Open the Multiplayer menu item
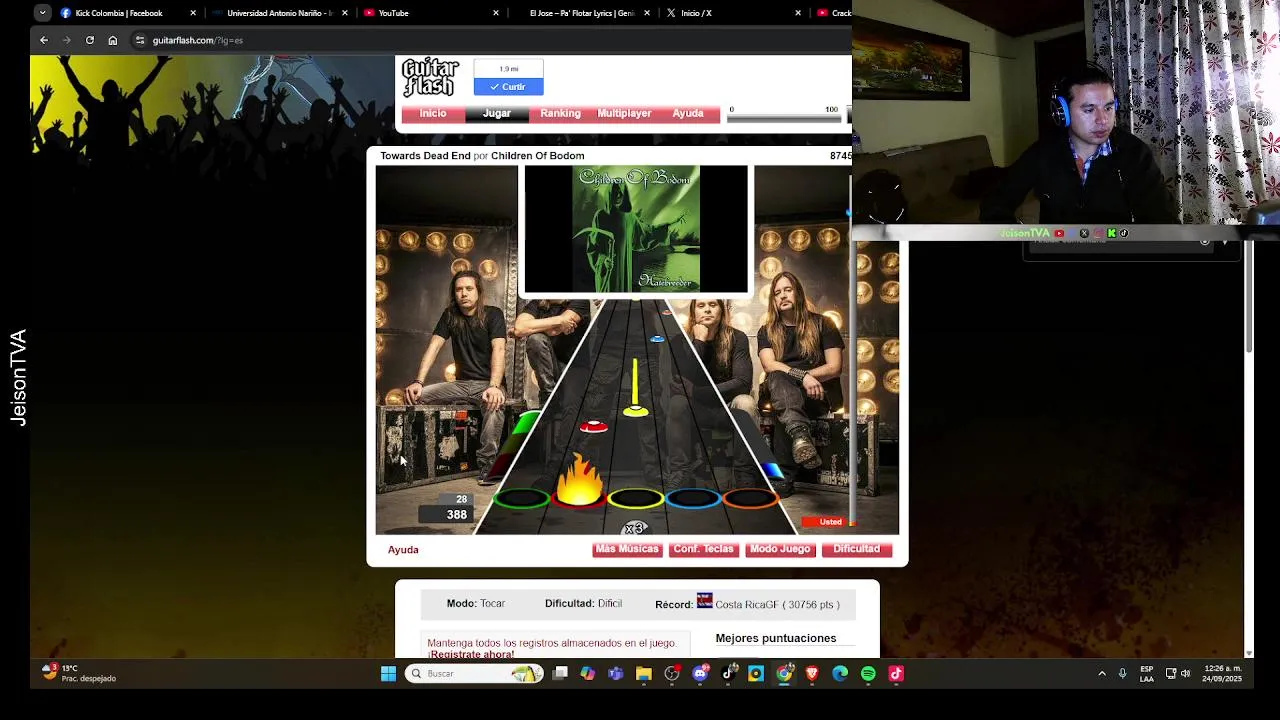 (624, 114)
